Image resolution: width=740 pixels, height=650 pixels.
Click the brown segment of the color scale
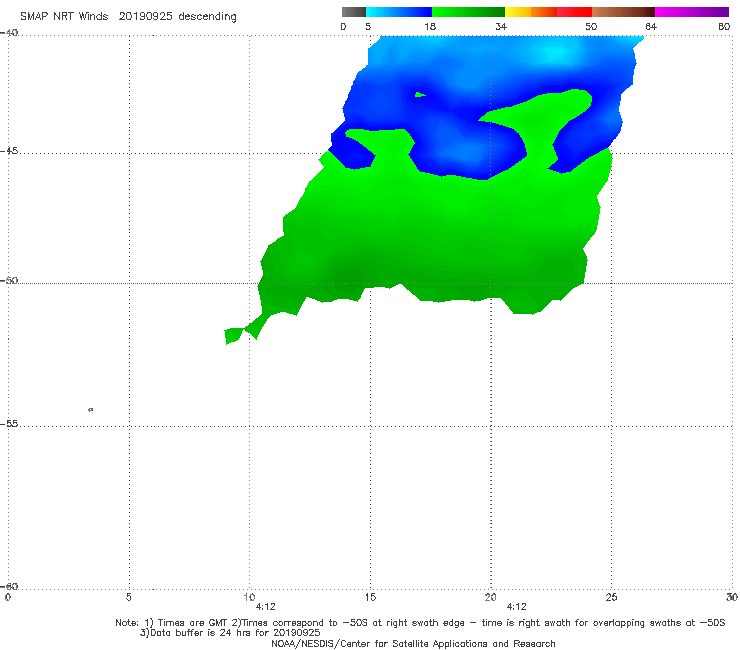623,12
